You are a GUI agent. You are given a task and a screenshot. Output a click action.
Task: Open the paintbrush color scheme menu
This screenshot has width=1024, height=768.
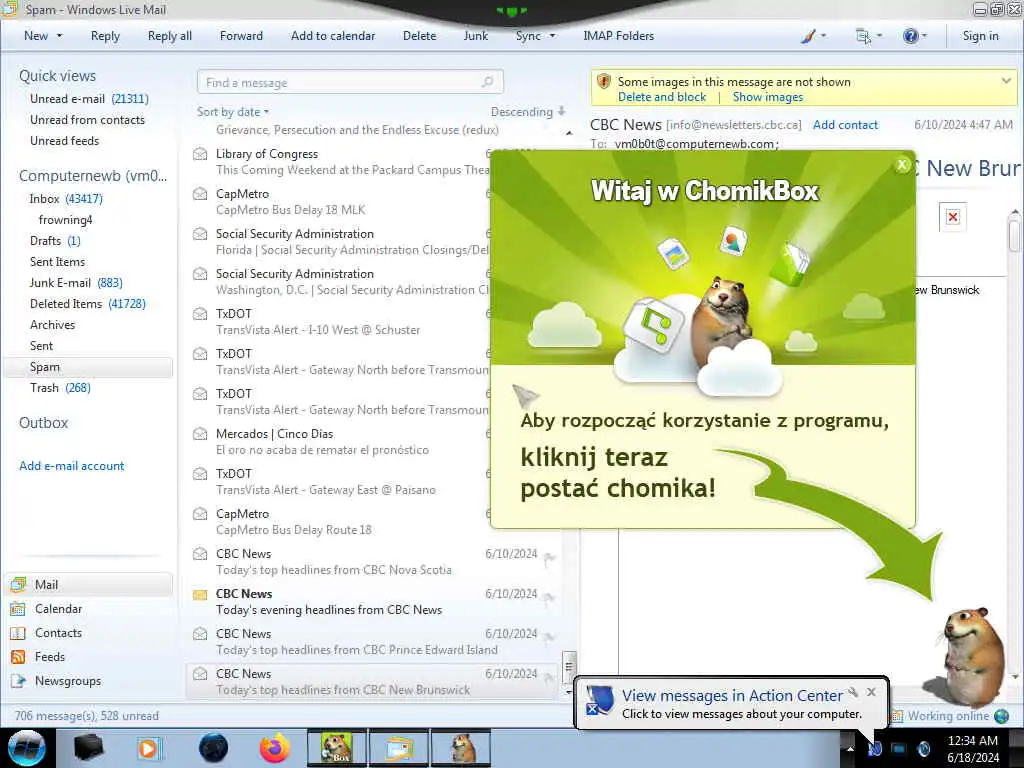tap(813, 36)
